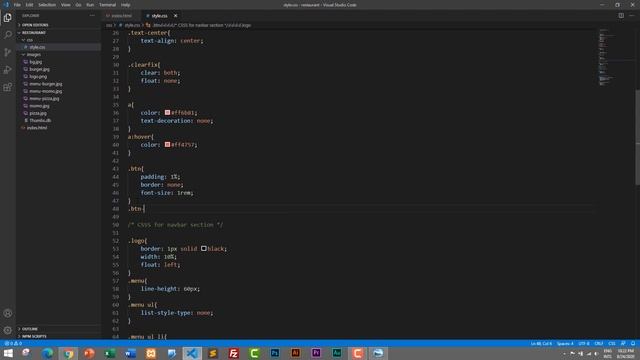Open the Run and Debug view
Viewport: 640px width, 360px height.
[8, 70]
